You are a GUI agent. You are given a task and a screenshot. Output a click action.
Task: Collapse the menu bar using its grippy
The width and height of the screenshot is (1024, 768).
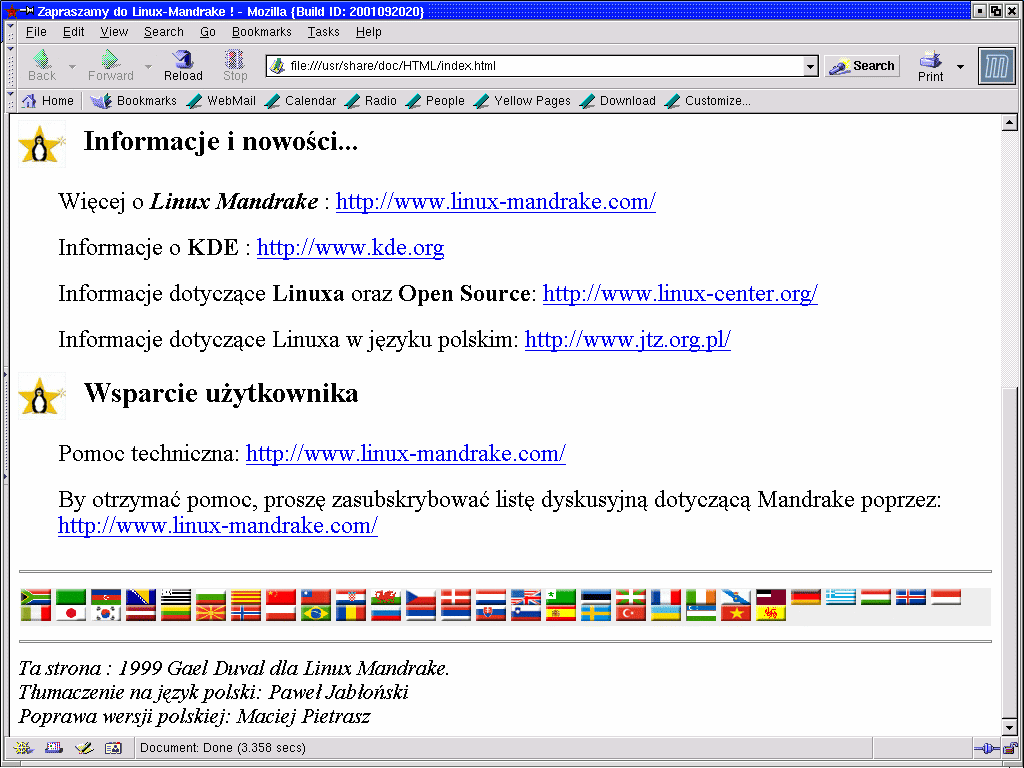10,31
